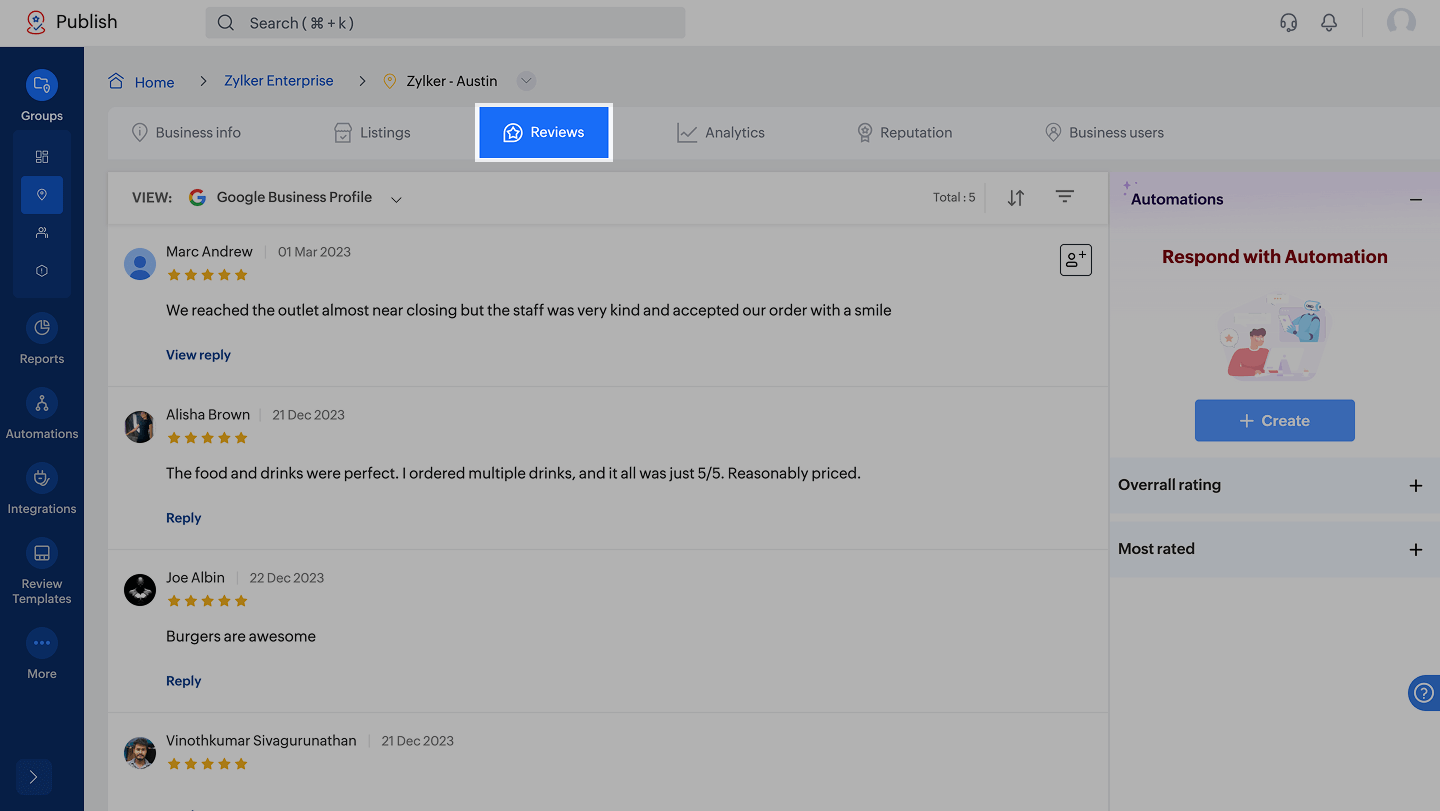Switch to Reputation tab
This screenshot has width=1440, height=811.
tap(904, 133)
